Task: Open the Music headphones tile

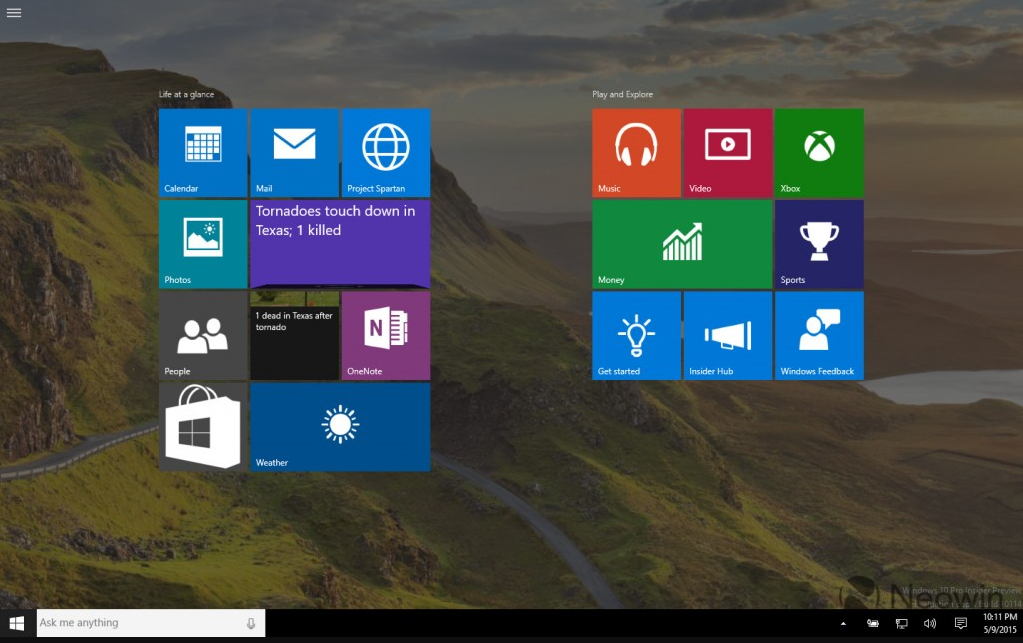Action: click(x=636, y=153)
